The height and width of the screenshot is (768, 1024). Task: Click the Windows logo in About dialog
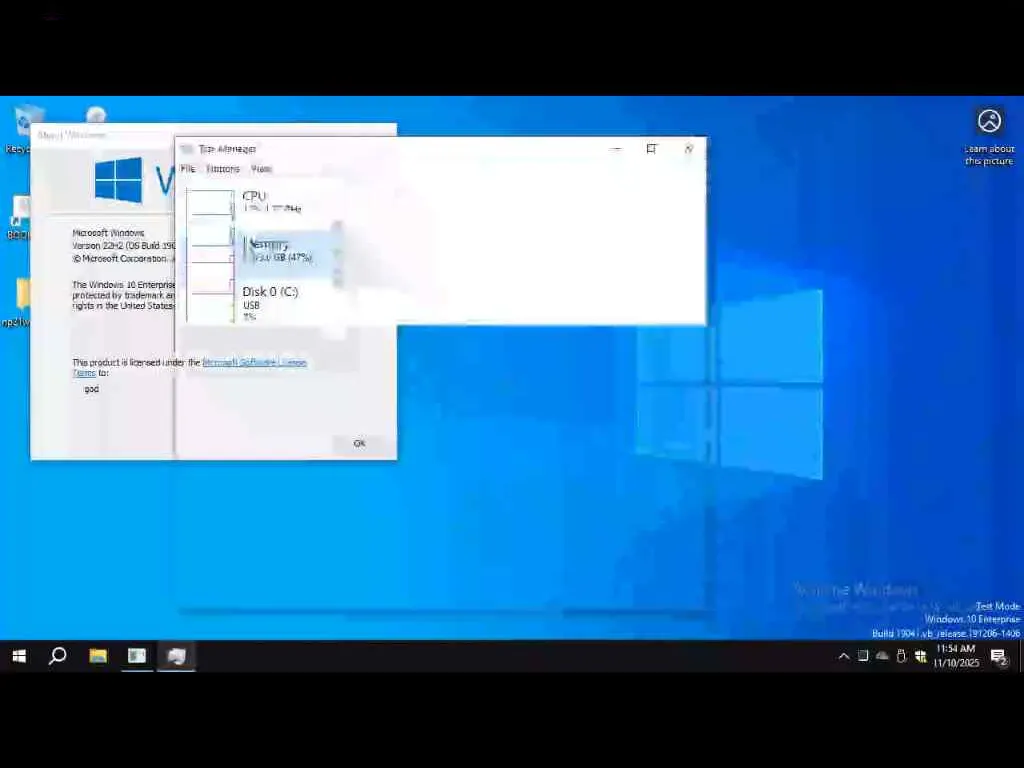(118, 180)
